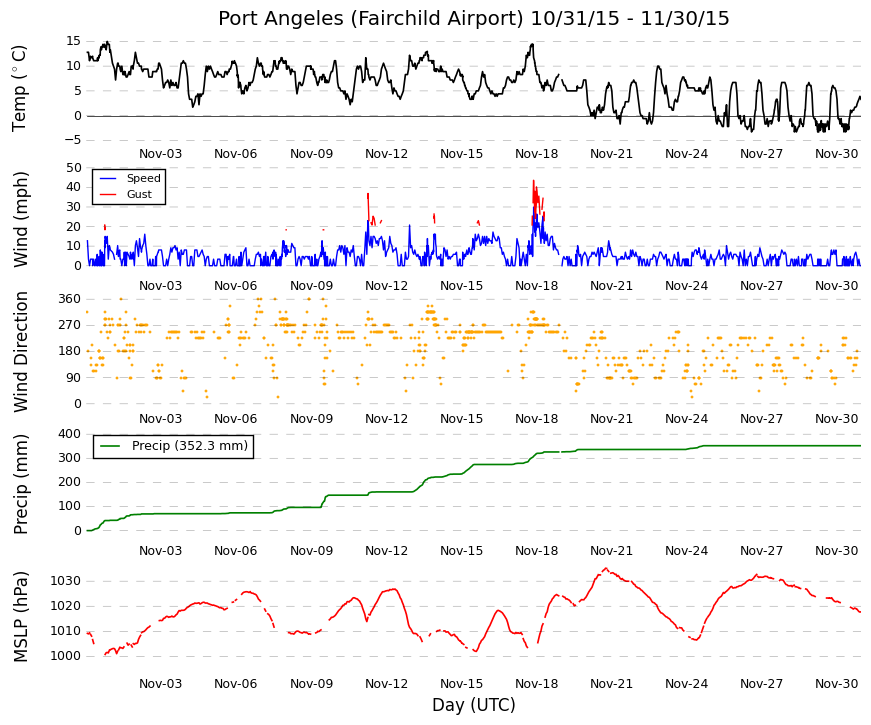Click Nov-12 label under the Wind speed plot

pos(386,286)
